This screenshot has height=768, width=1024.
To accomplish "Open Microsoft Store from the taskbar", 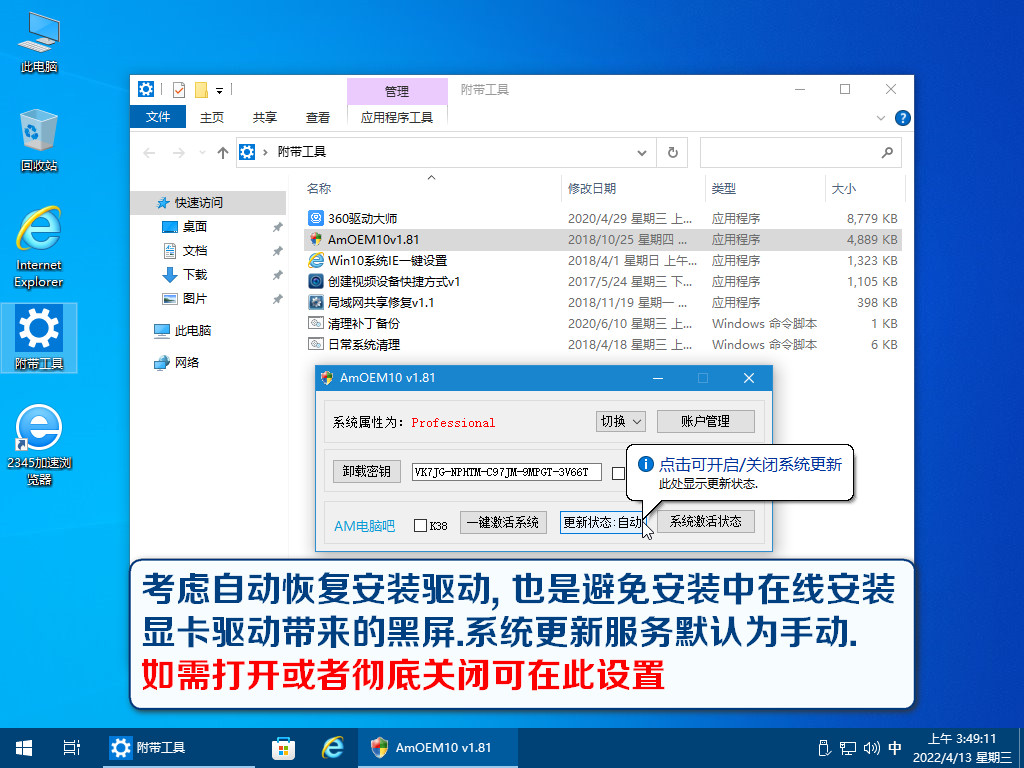I will (x=283, y=748).
